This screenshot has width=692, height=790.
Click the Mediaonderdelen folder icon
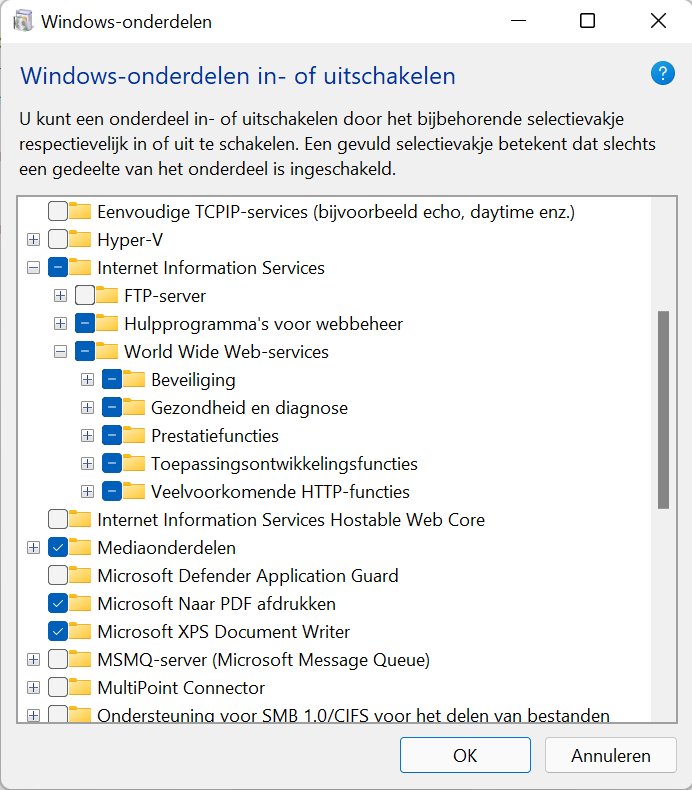click(x=80, y=547)
